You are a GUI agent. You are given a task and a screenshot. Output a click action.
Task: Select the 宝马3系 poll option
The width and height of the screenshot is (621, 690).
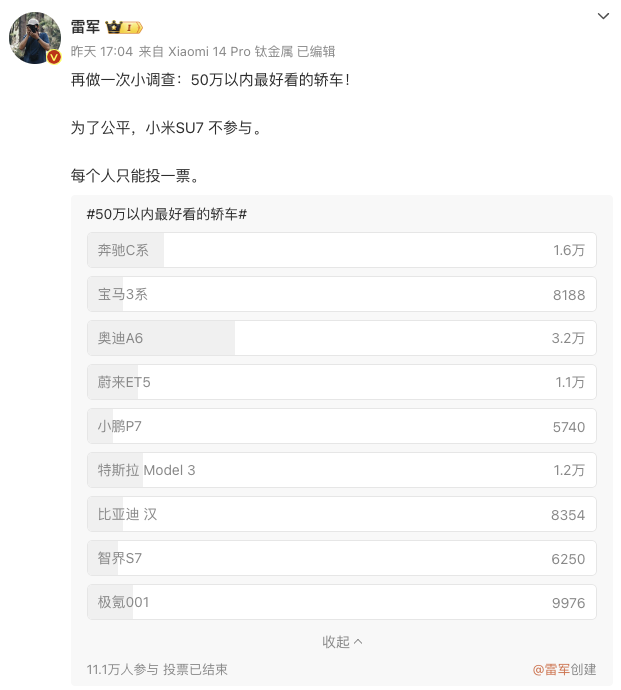342,294
